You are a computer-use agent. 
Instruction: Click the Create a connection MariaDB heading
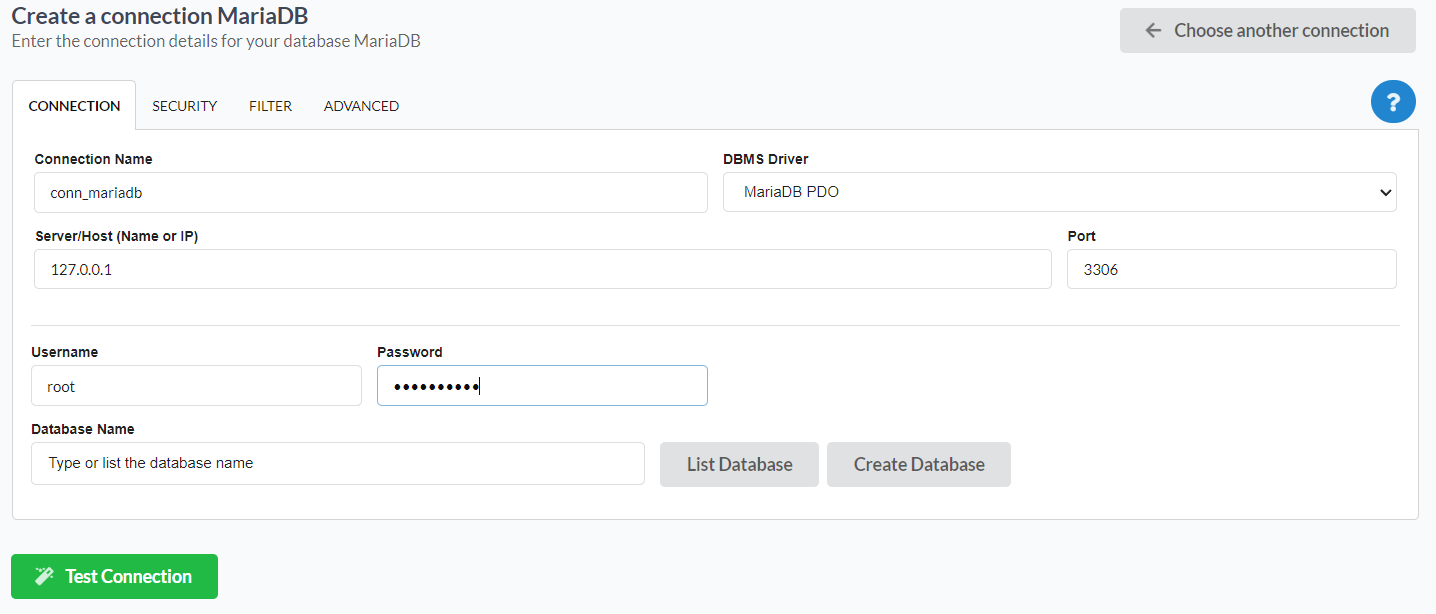(x=158, y=16)
